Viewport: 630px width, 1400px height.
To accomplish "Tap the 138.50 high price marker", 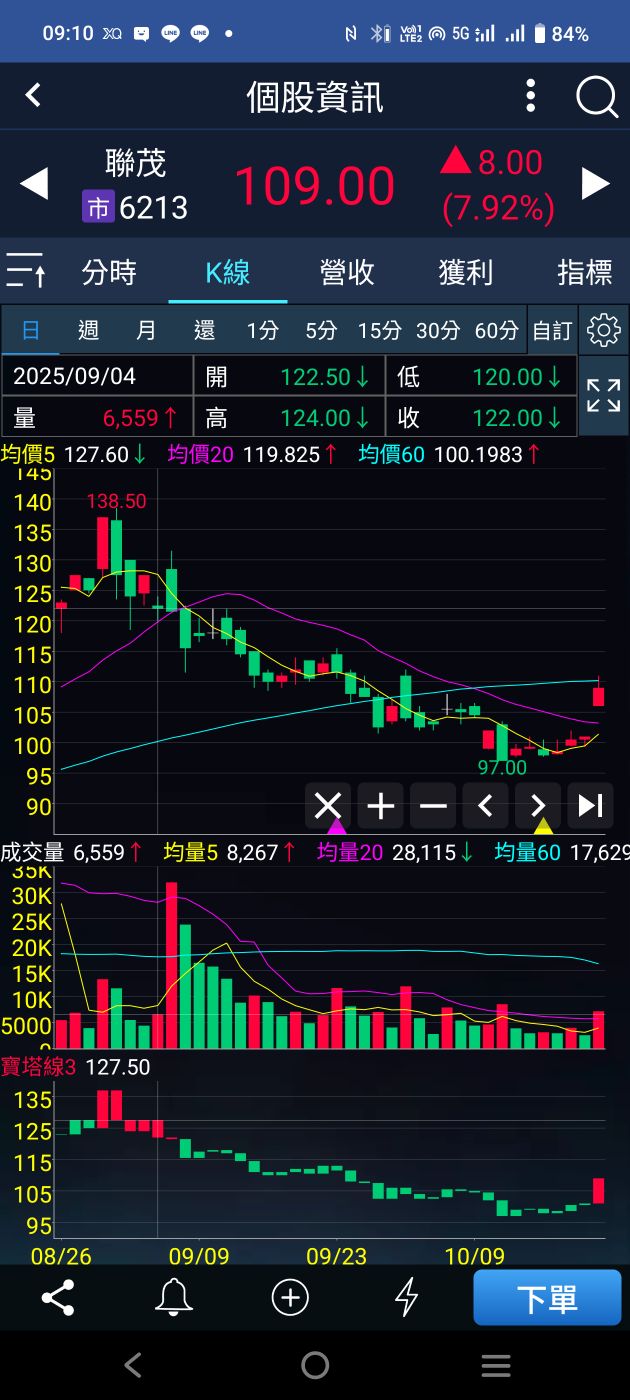I will (116, 501).
